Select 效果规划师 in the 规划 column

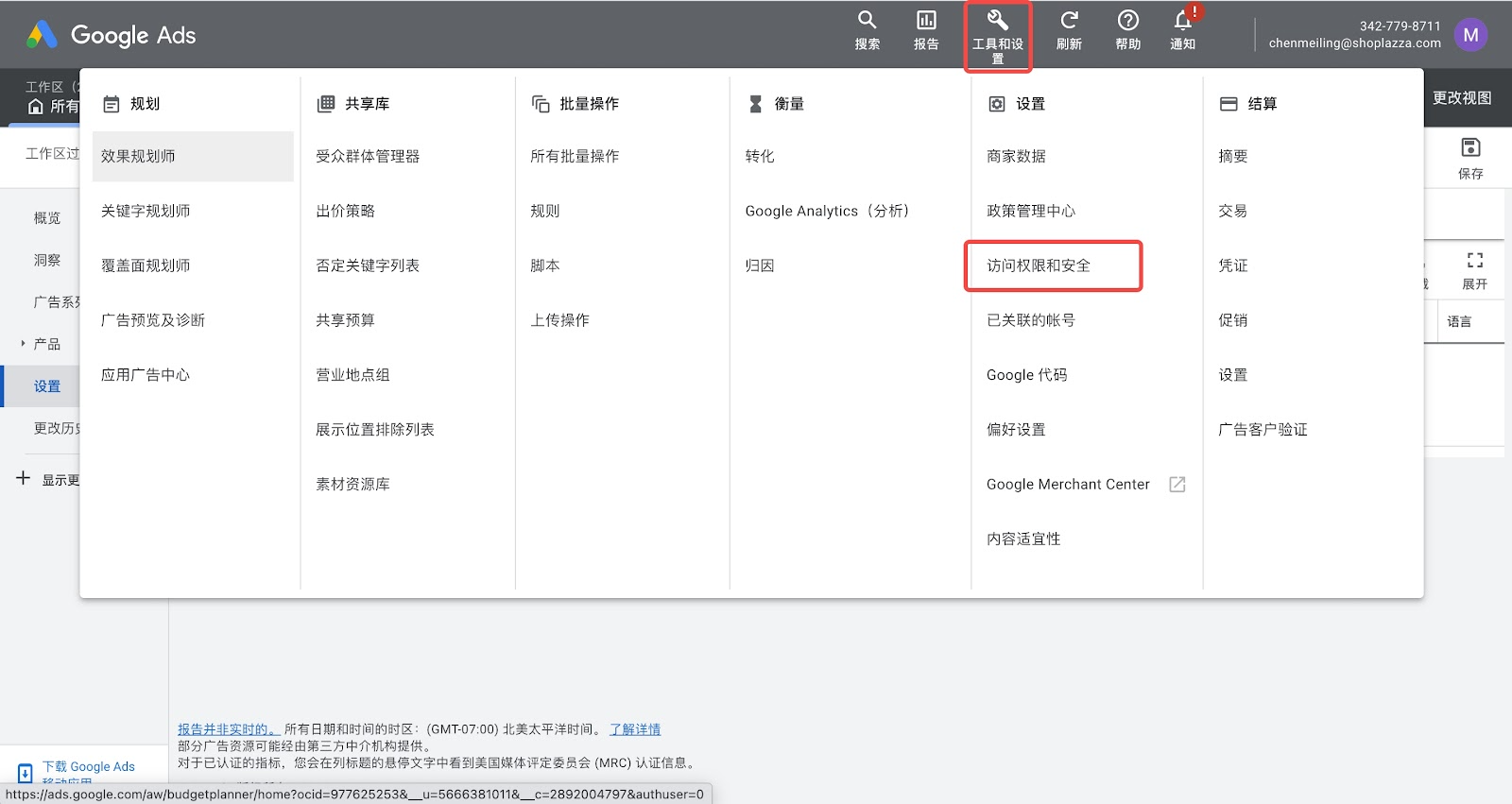[193, 156]
